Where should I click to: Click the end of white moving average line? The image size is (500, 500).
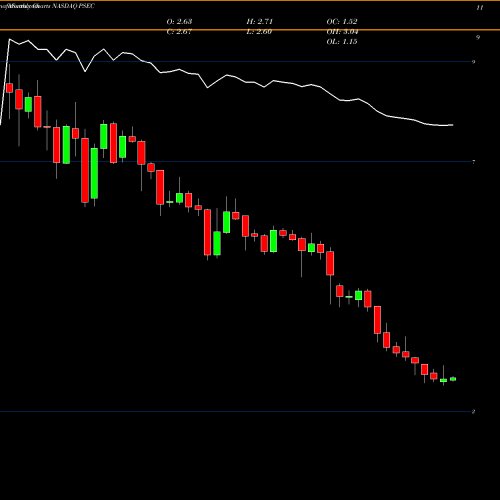tap(452, 125)
